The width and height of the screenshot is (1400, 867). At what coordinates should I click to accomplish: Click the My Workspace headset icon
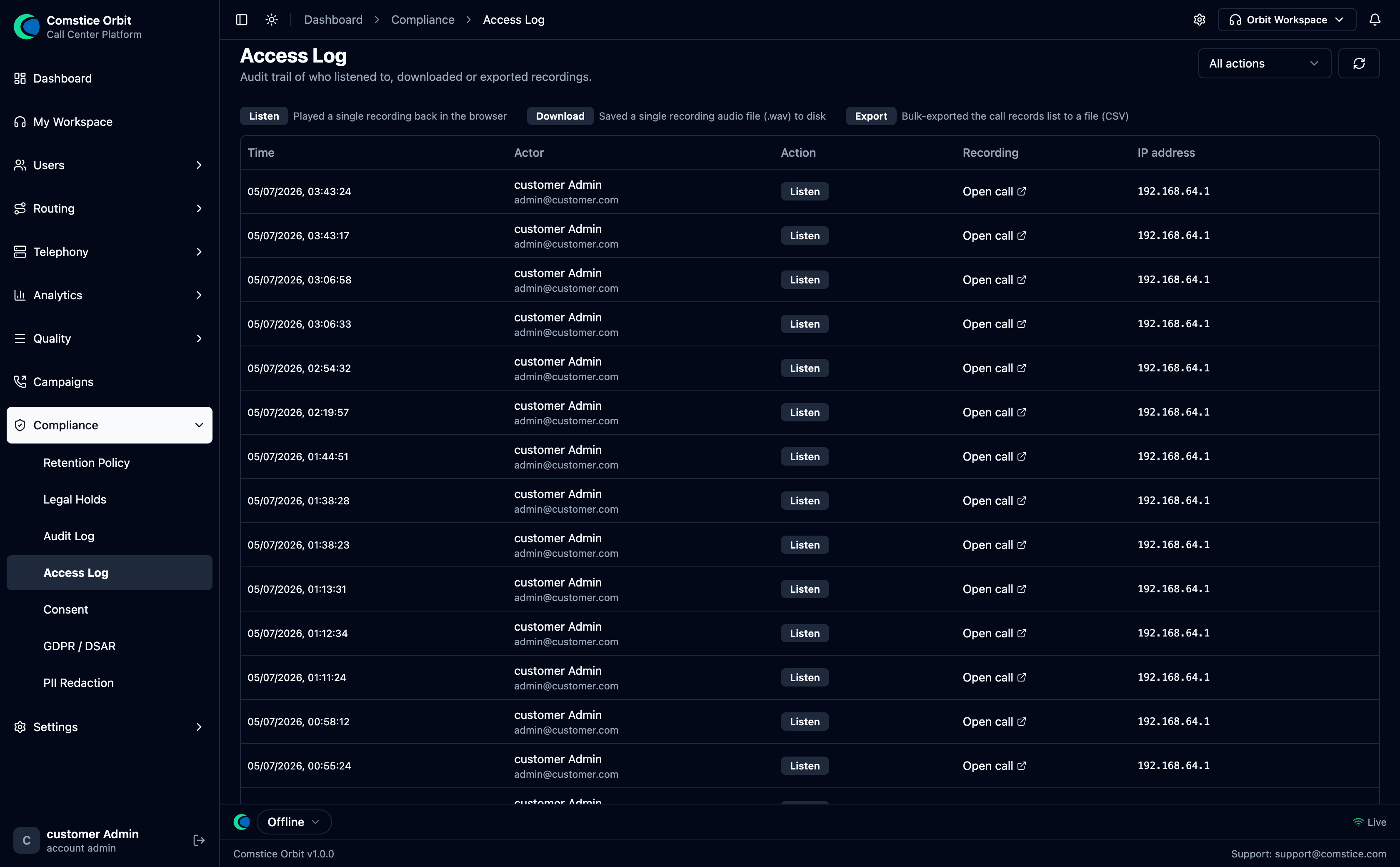(20, 122)
